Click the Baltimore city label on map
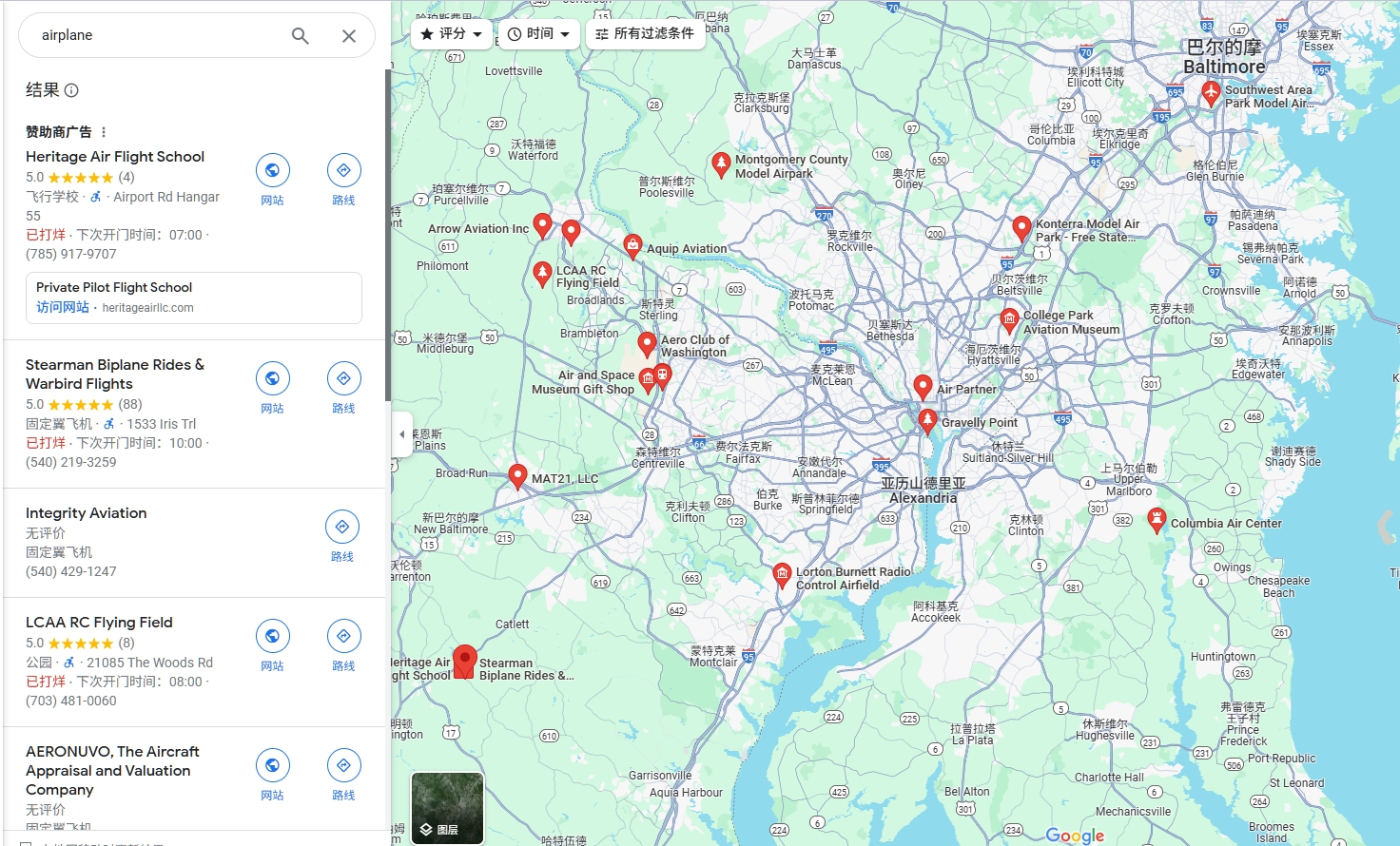Image resolution: width=1400 pixels, height=846 pixels. point(1224,57)
